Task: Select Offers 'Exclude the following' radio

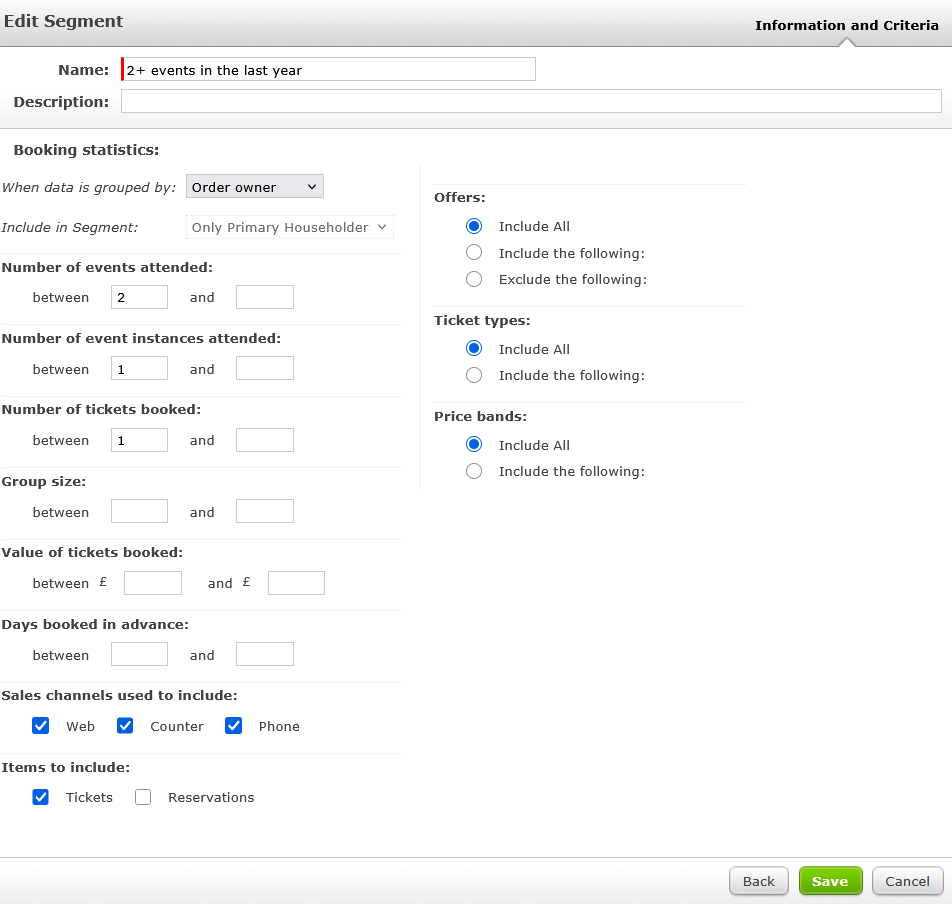Action: (474, 279)
